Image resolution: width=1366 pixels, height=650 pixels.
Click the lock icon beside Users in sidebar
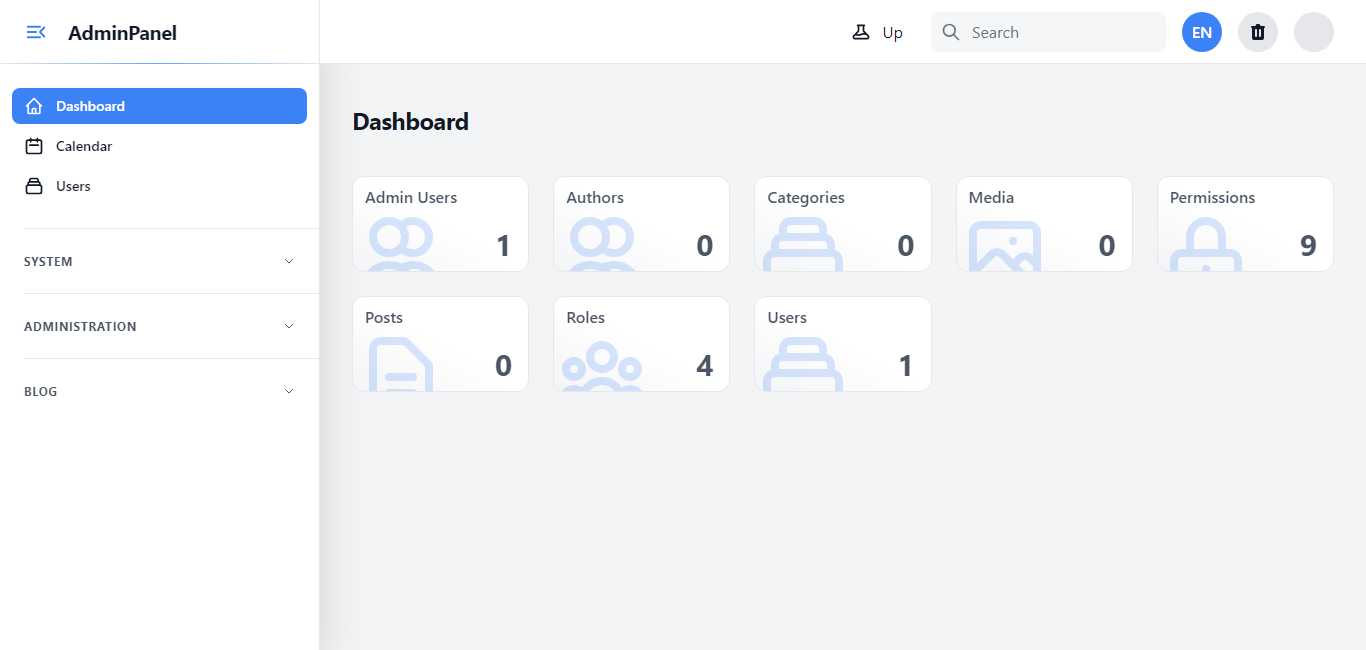[34, 186]
